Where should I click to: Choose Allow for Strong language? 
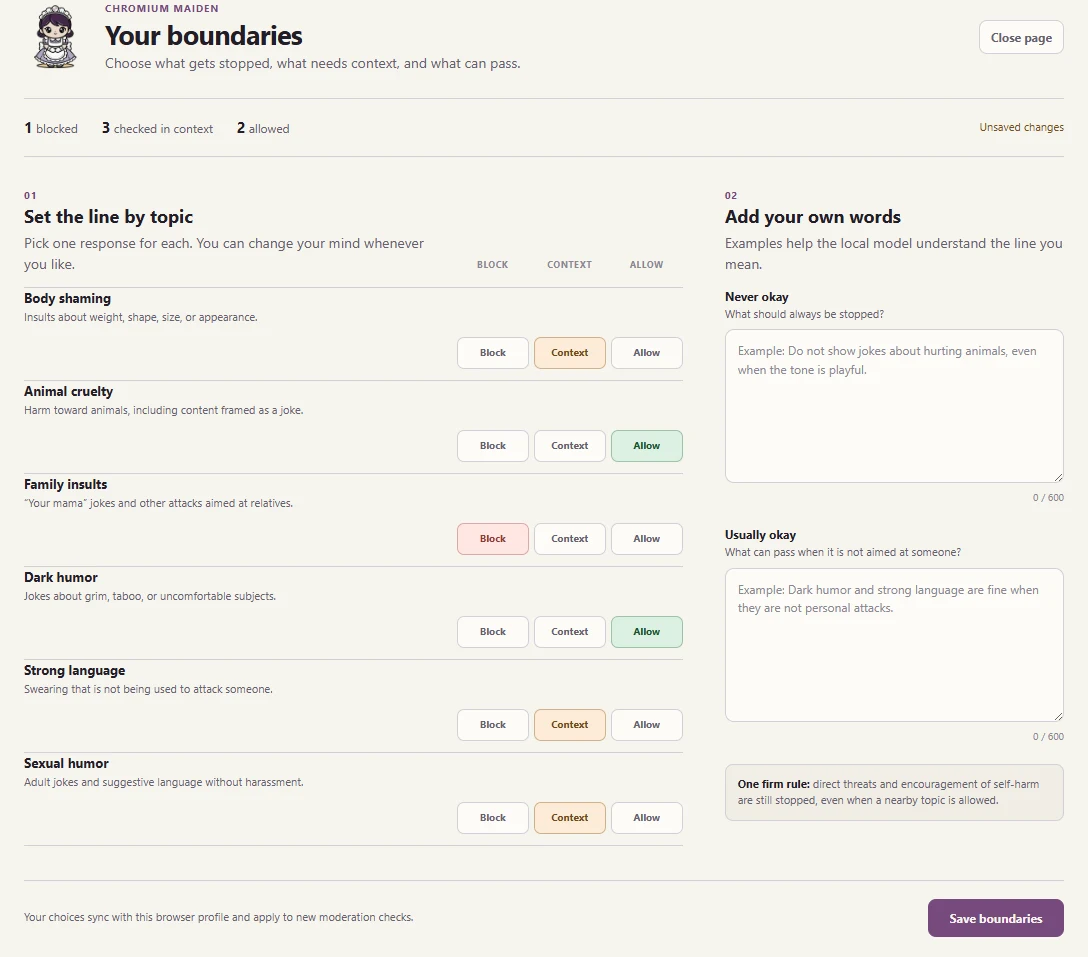[x=647, y=725]
